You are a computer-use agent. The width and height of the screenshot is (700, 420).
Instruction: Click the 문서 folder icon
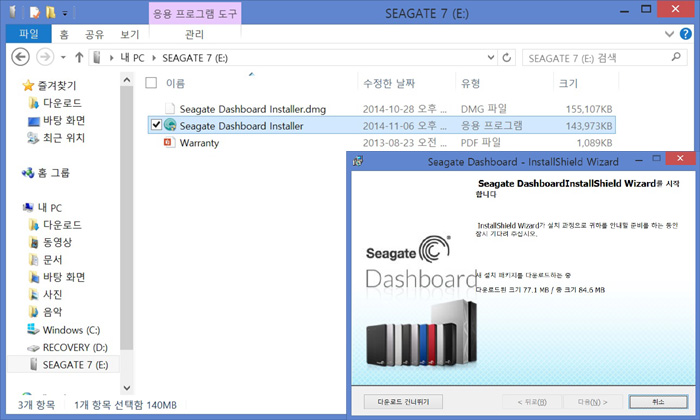[x=33, y=260]
